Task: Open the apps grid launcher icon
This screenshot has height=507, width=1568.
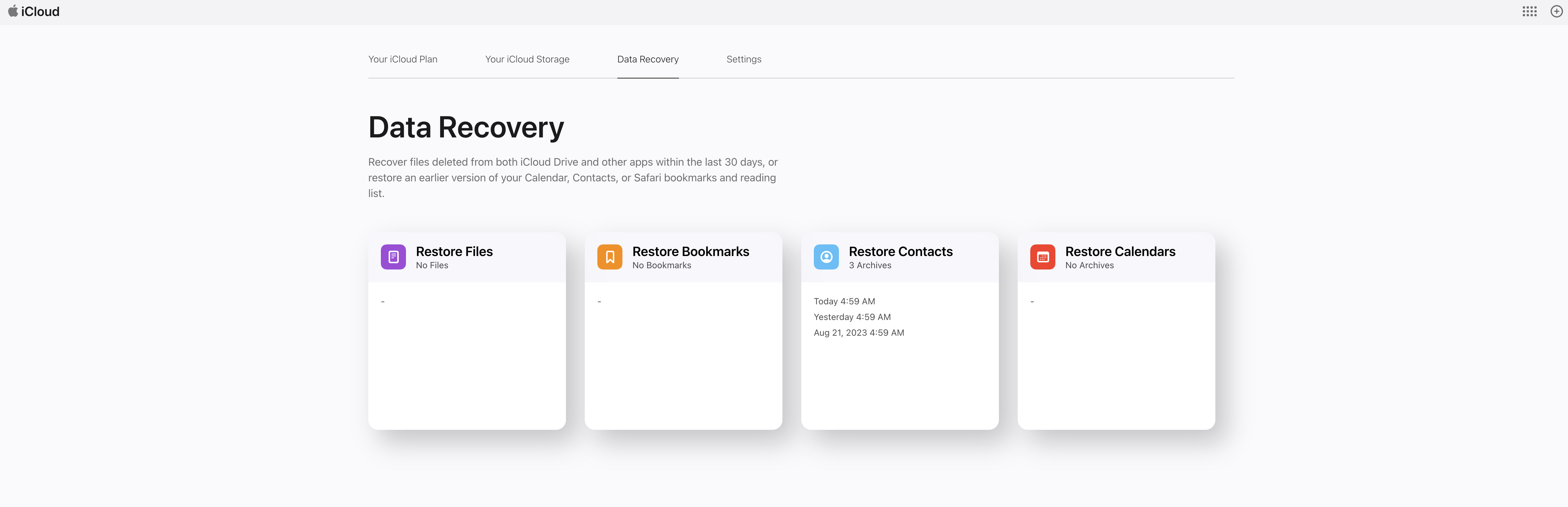Action: point(1529,12)
